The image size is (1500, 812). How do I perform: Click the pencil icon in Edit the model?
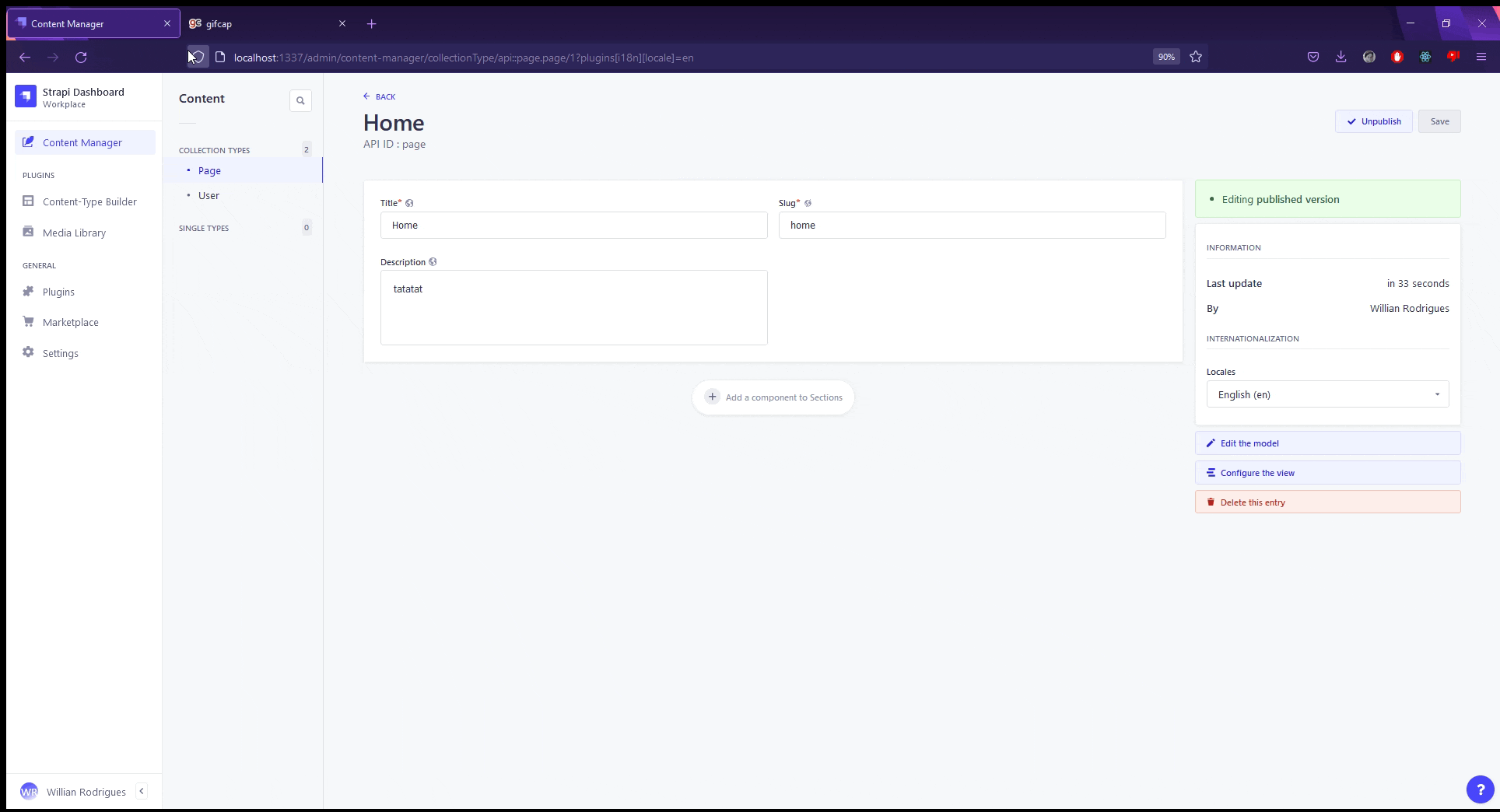pyautogui.click(x=1211, y=443)
